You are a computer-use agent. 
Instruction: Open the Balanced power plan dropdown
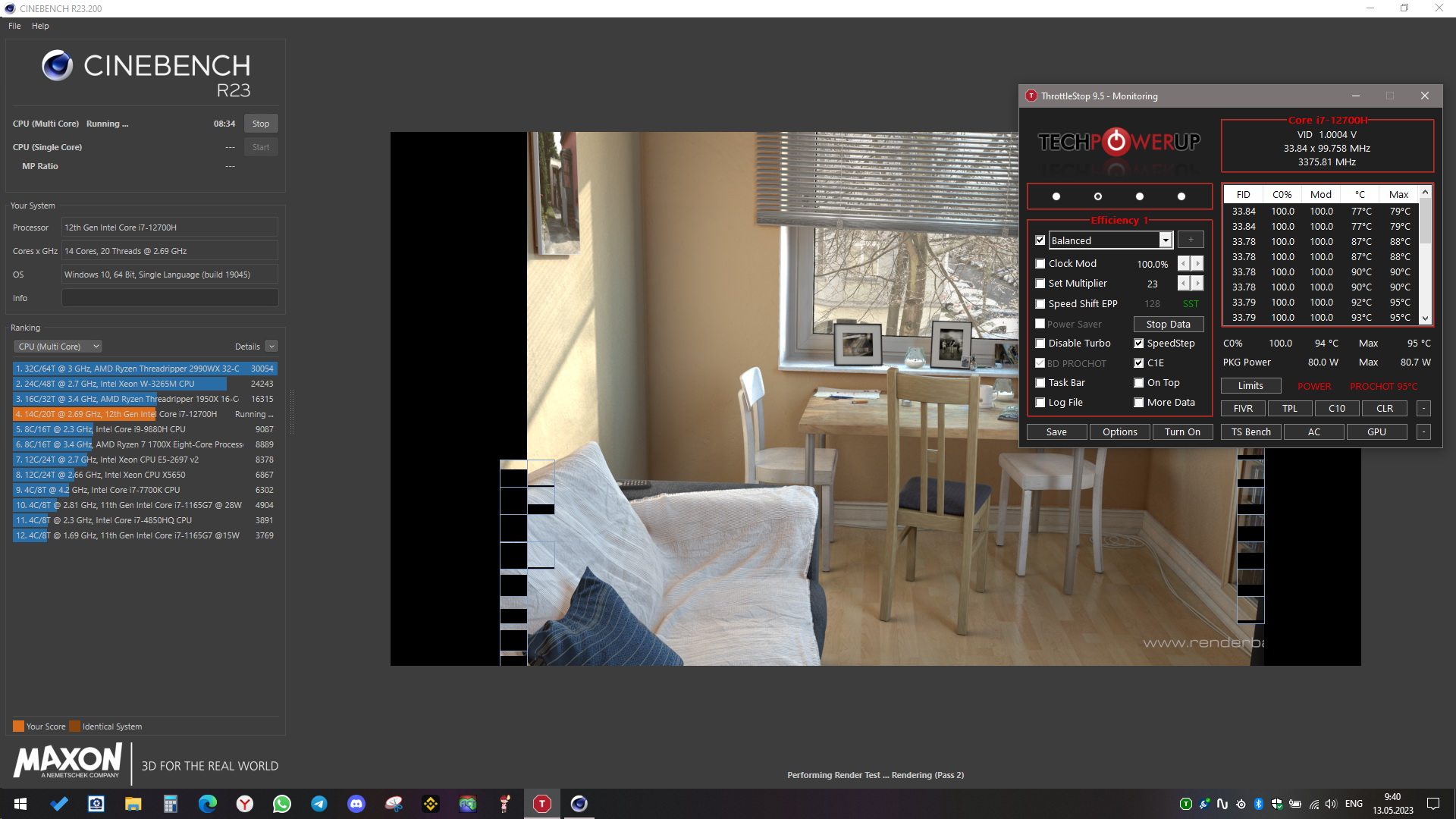point(1166,240)
